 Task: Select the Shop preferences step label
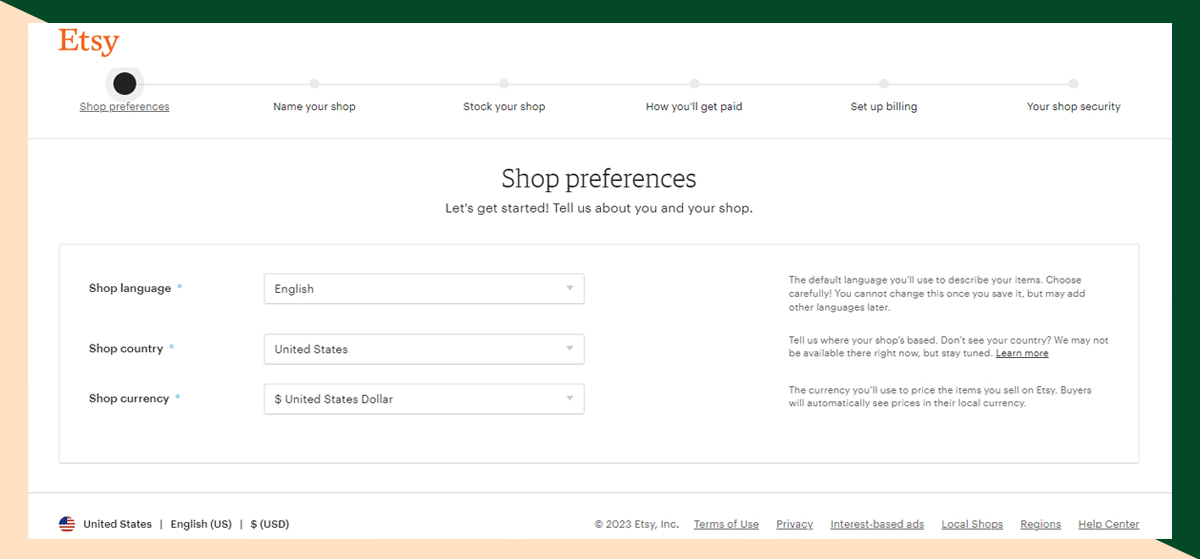125,107
